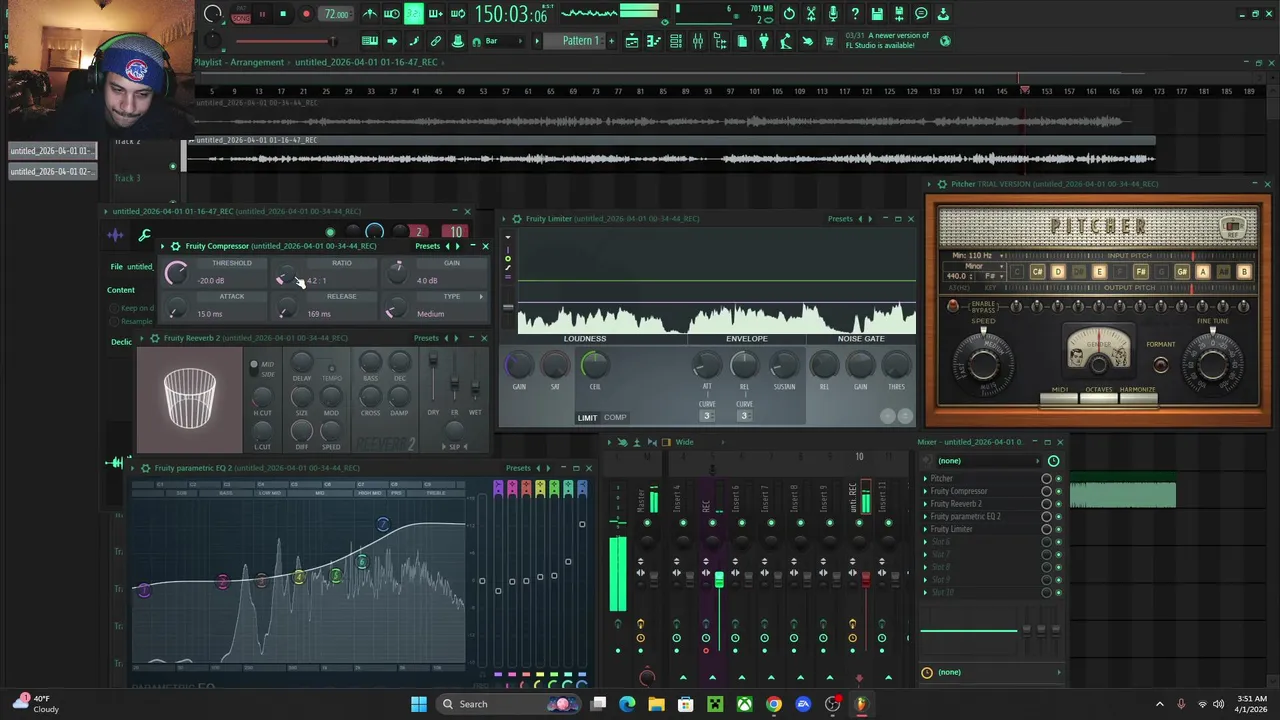Click the MIDI button in Pitcher
Viewport: 1280px width, 720px height.
pos(1060,398)
